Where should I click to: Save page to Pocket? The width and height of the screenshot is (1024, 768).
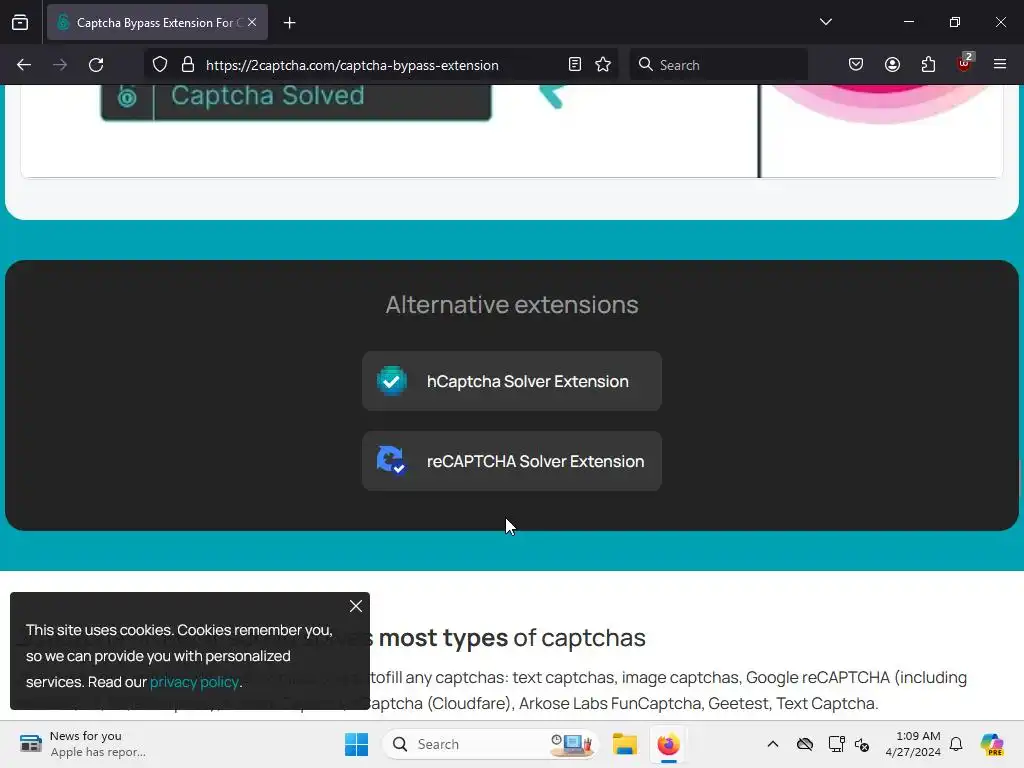[x=856, y=65]
